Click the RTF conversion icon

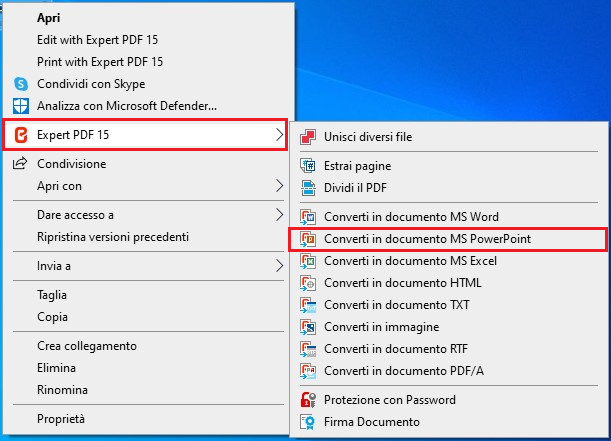point(308,349)
